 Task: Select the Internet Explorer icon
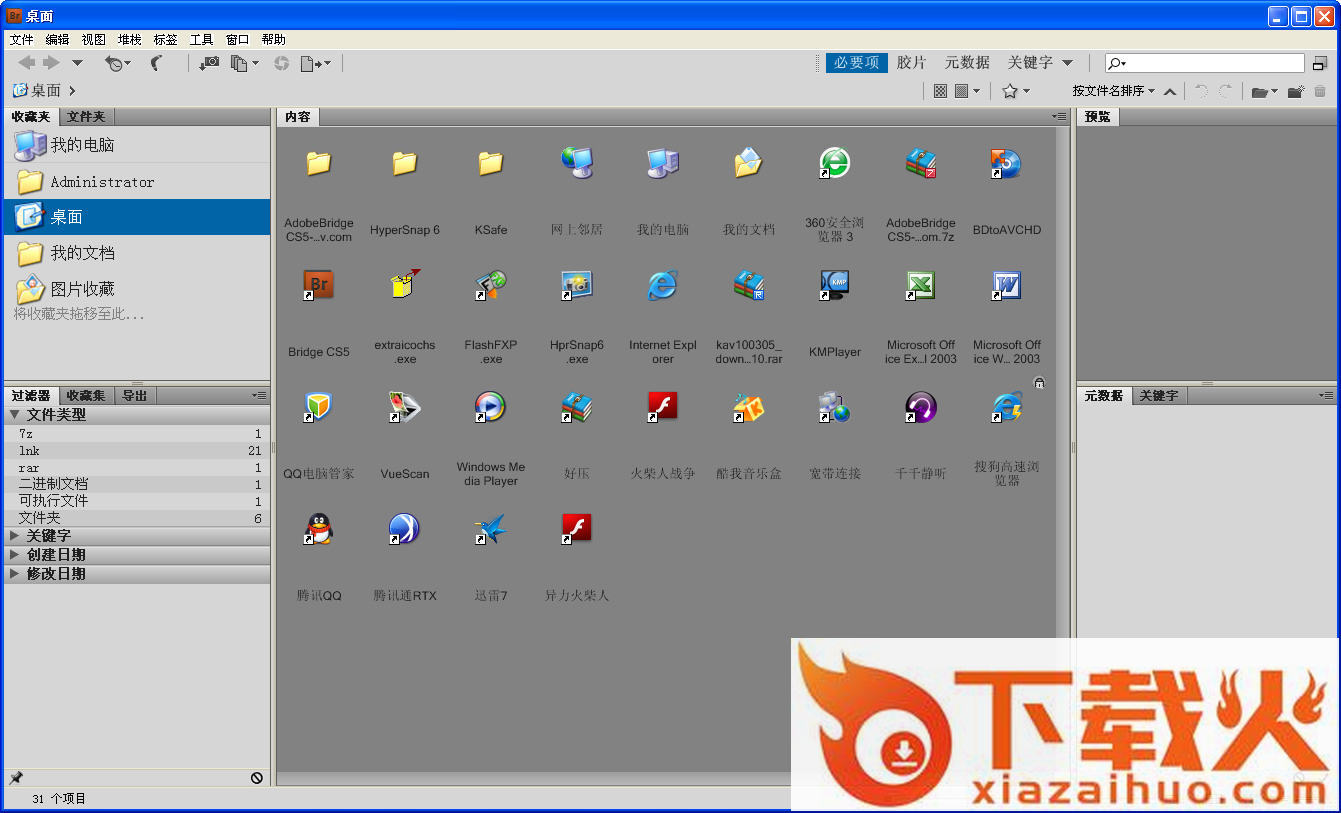coord(662,285)
